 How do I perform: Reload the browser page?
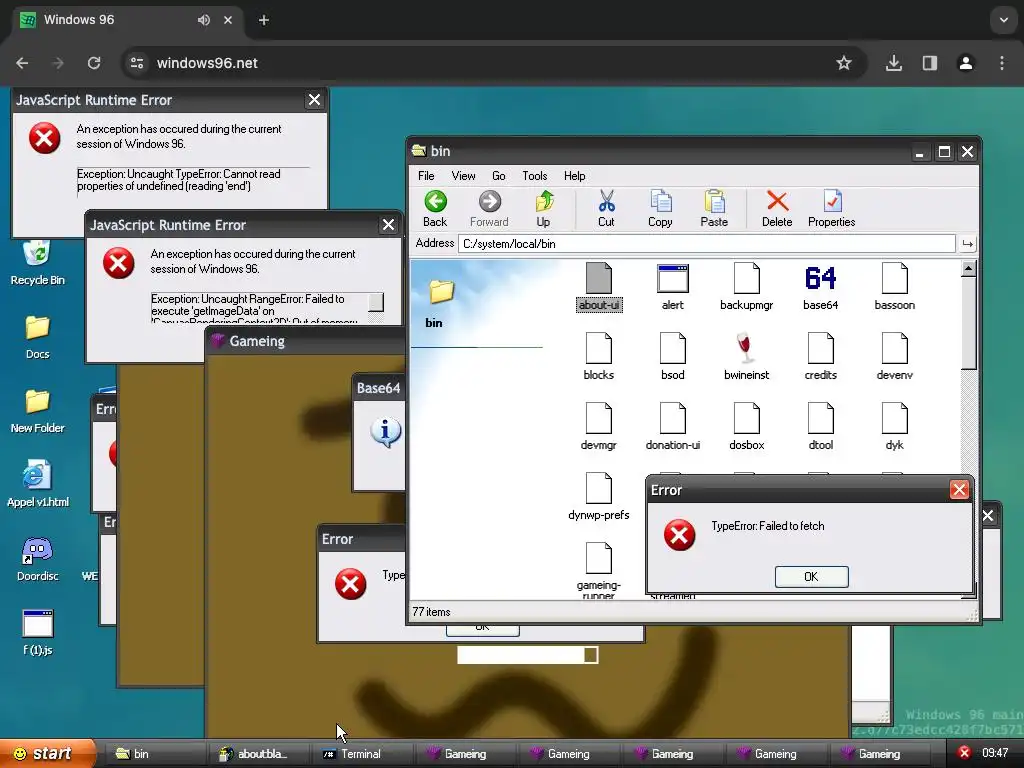point(94,63)
